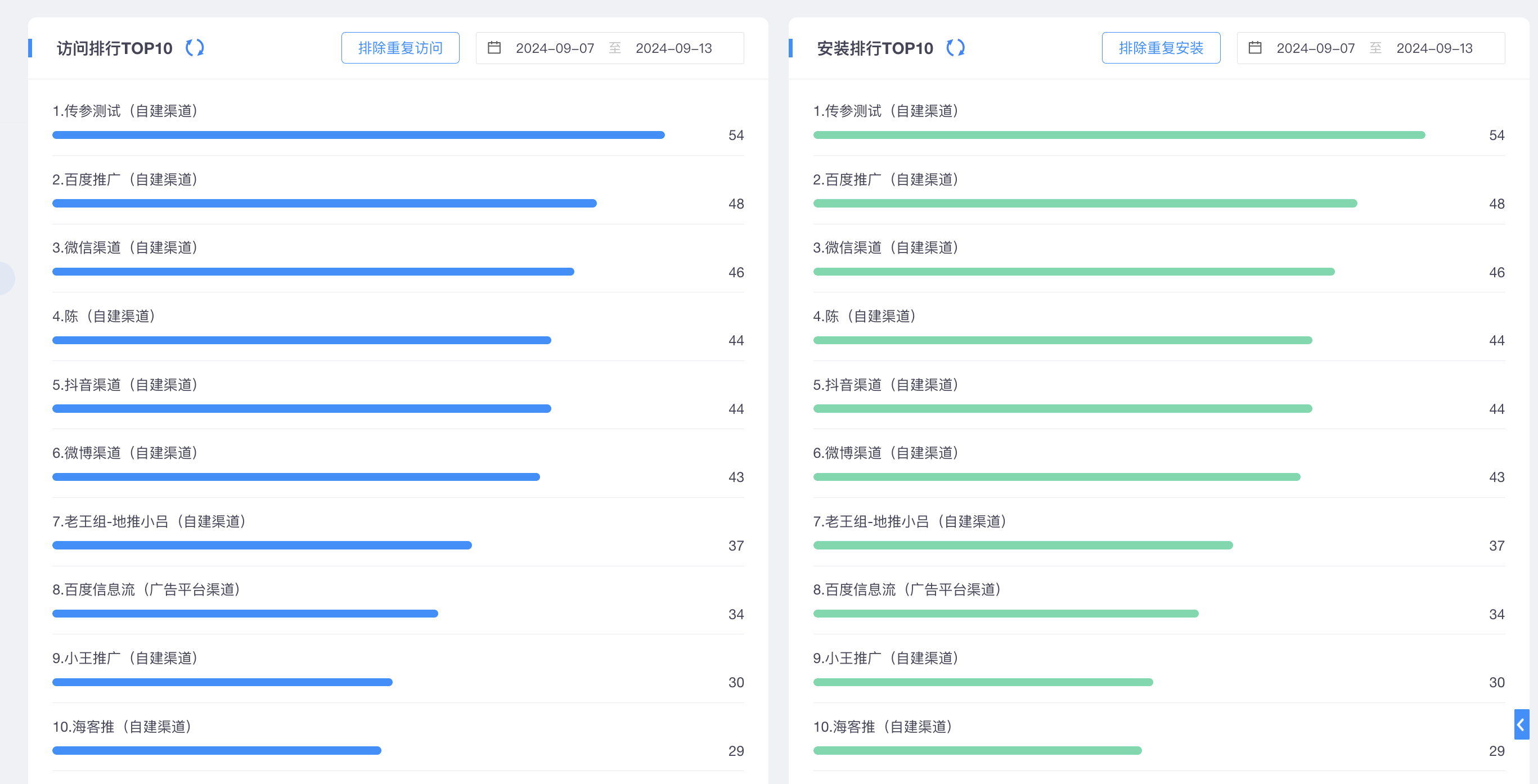Screen dimensions: 1538x784
Task: Click visit count 30 for 小王推广
Action: coord(736,683)
